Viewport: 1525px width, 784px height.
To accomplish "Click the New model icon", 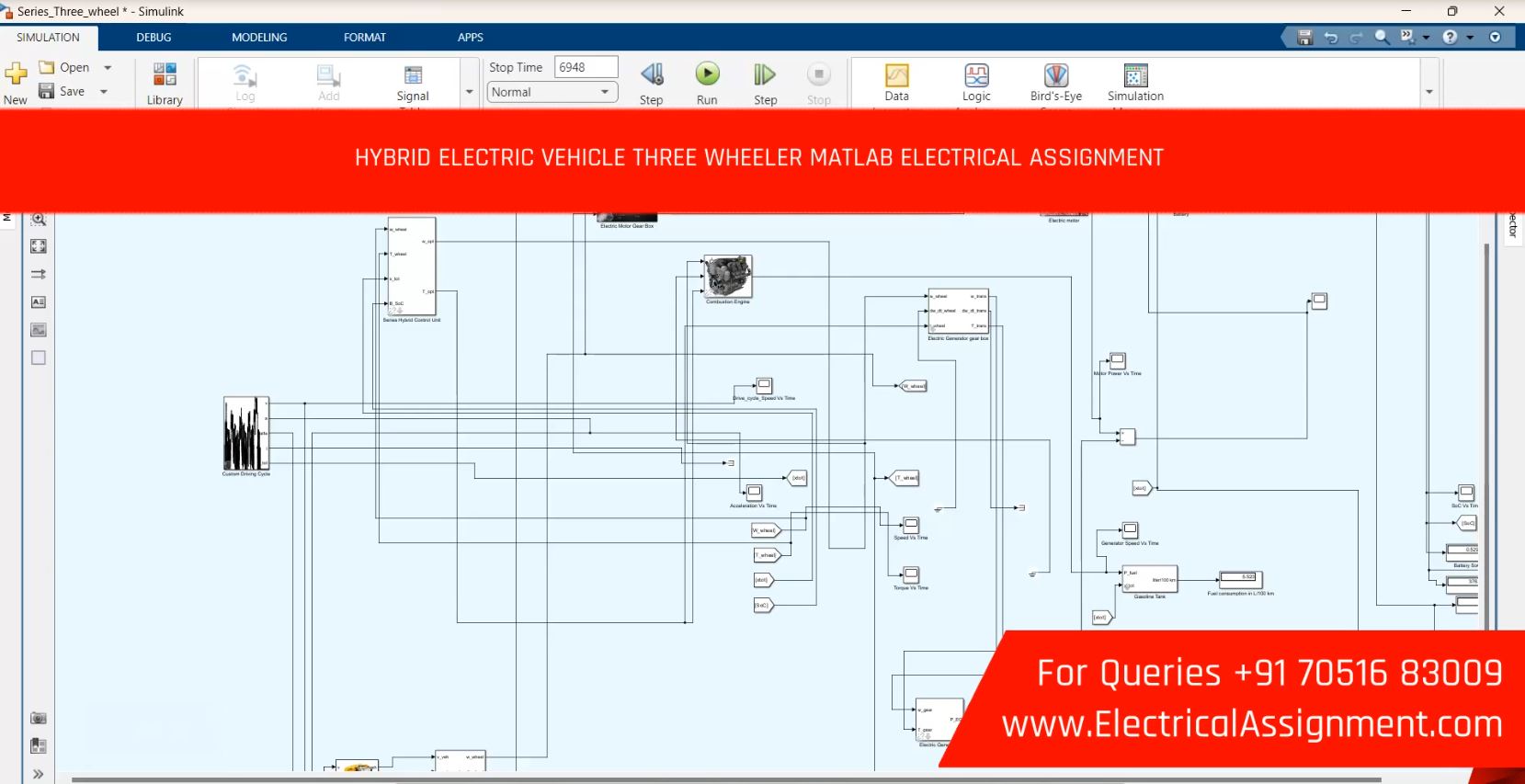I will click(x=16, y=74).
